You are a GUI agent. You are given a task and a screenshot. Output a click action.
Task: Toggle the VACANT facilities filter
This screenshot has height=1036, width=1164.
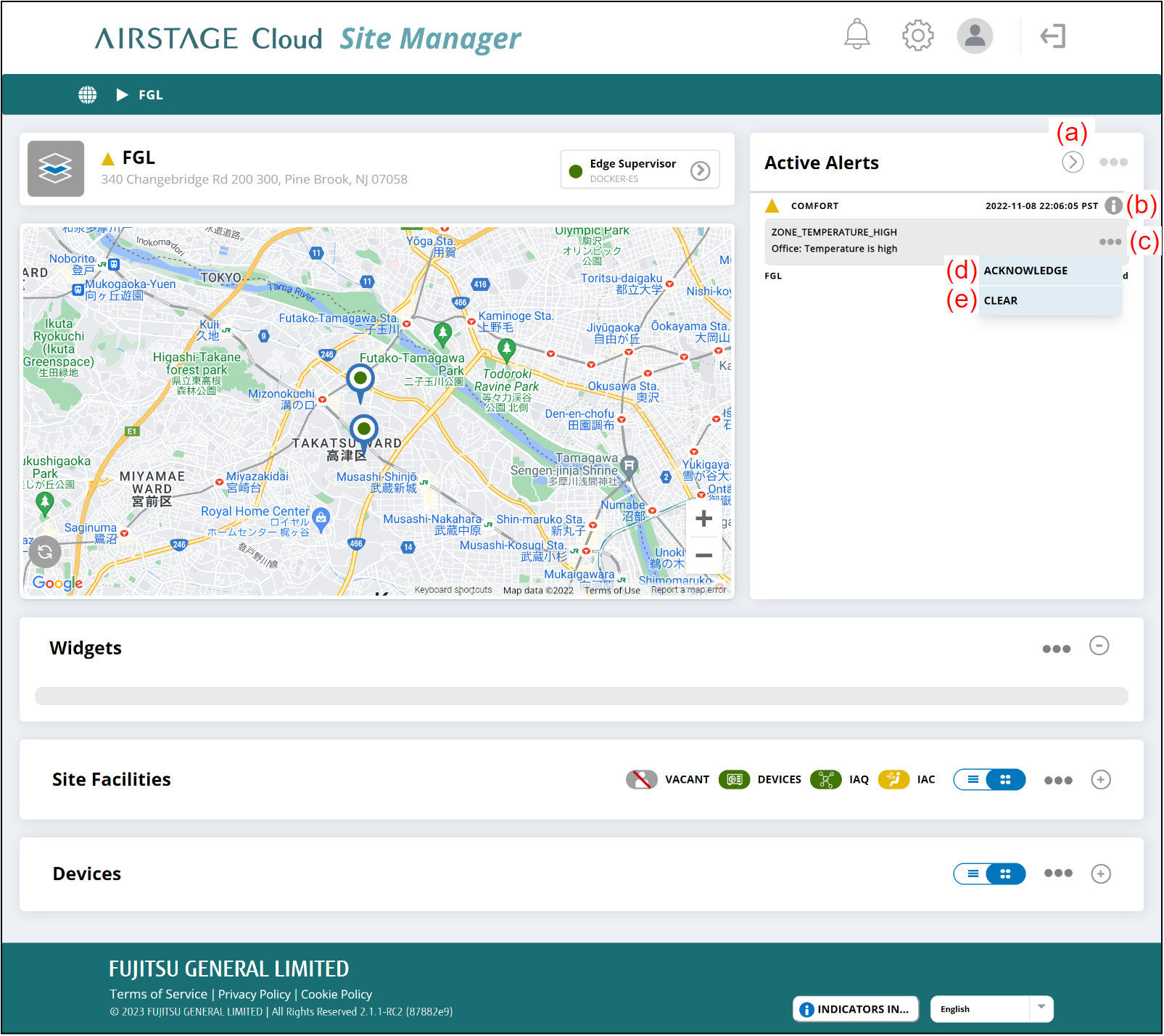tap(641, 780)
